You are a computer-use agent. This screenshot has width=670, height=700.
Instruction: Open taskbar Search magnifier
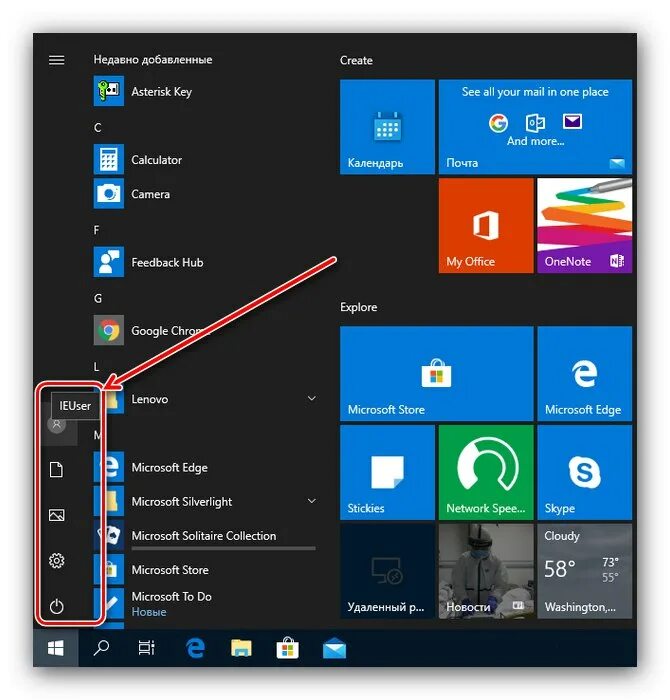click(101, 647)
